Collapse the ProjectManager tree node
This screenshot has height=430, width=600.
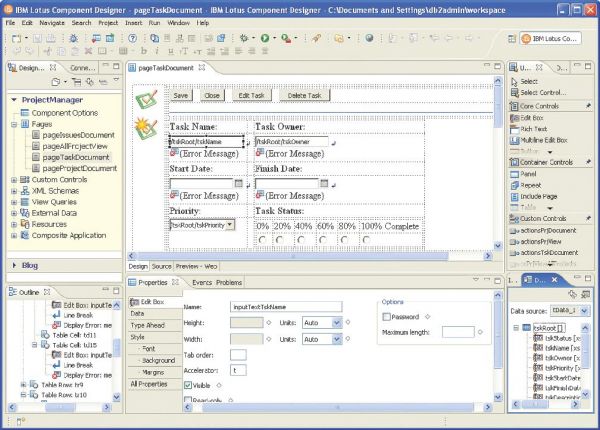click(x=14, y=99)
